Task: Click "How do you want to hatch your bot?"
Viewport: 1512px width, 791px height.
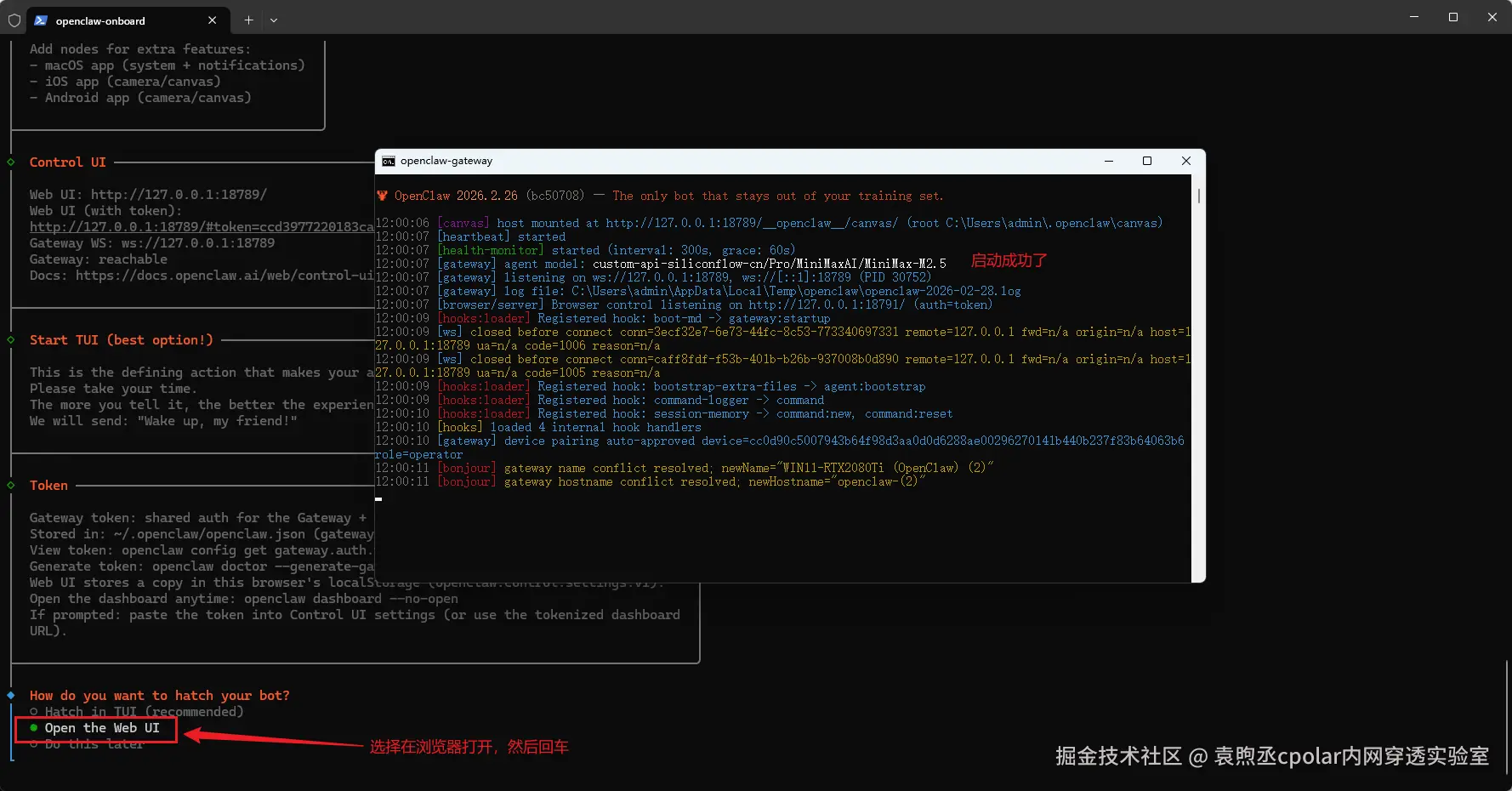Action: coord(160,696)
